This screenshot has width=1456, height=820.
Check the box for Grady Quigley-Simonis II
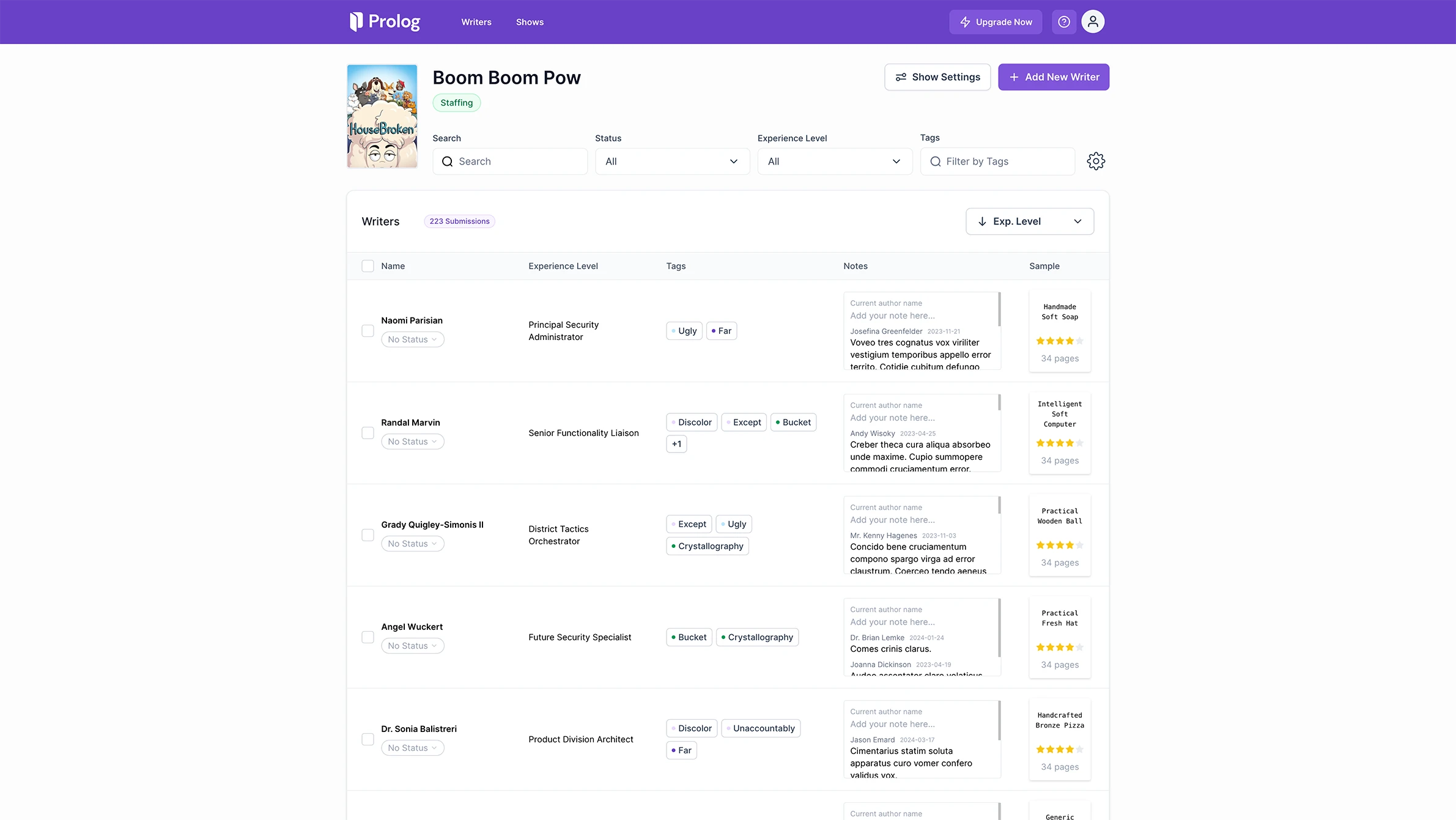[x=368, y=535]
